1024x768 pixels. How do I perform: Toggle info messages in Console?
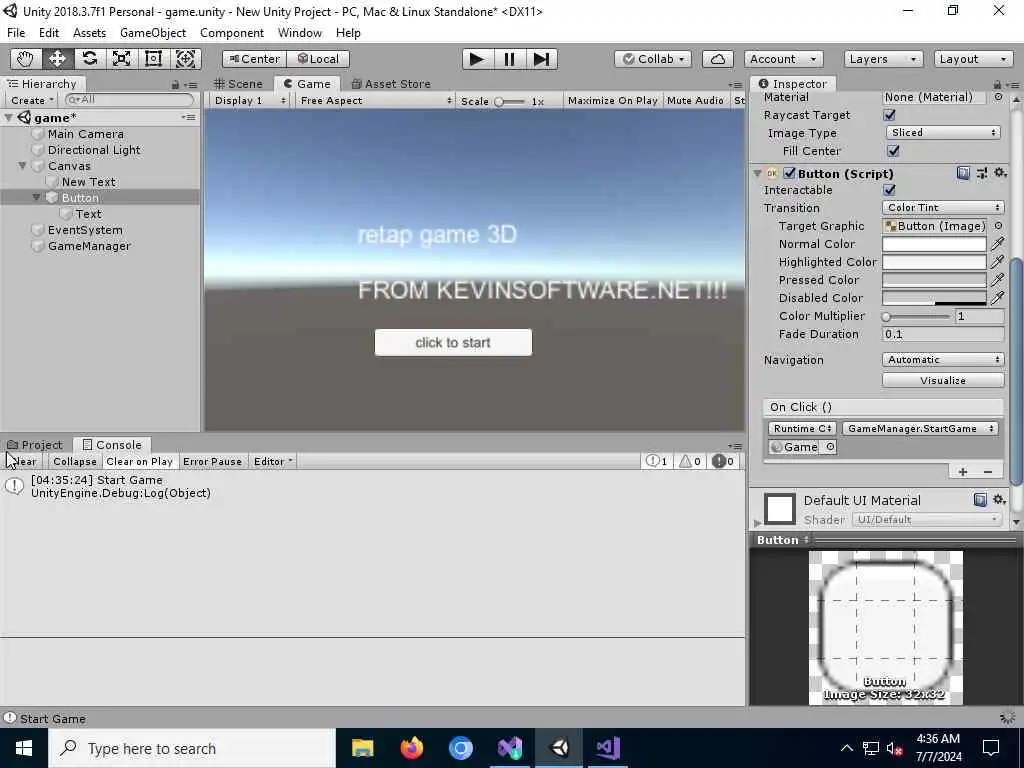tap(657, 461)
